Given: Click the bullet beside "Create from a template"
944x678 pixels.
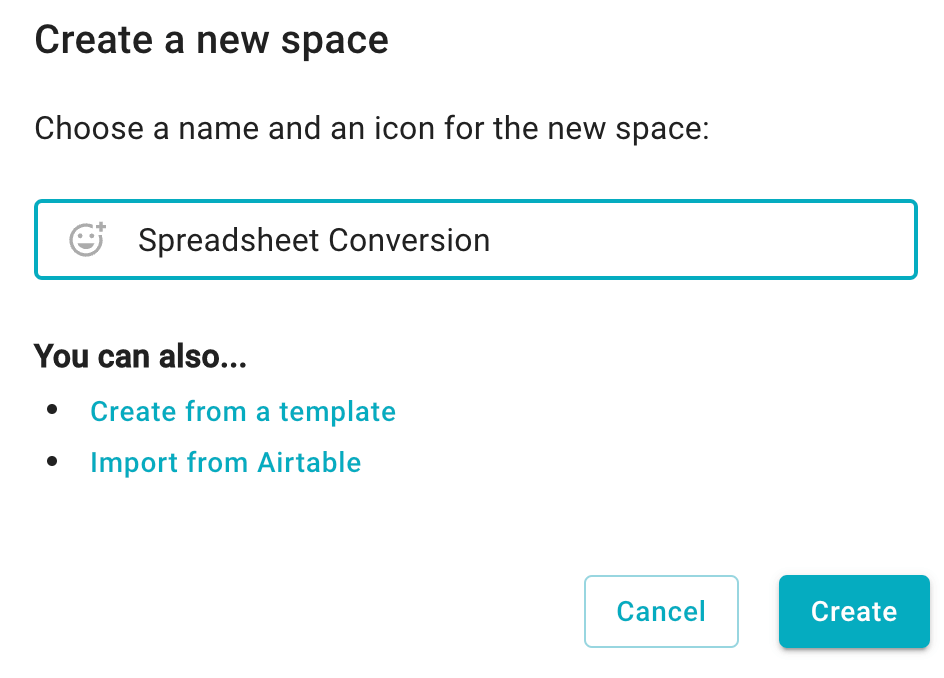Looking at the screenshot, I should pos(52,410).
